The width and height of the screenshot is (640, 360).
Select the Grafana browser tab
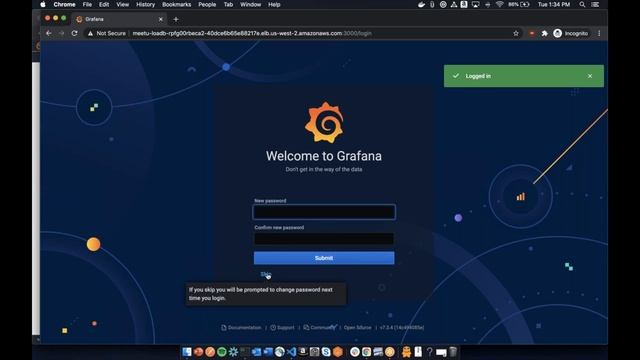pyautogui.click(x=118, y=19)
